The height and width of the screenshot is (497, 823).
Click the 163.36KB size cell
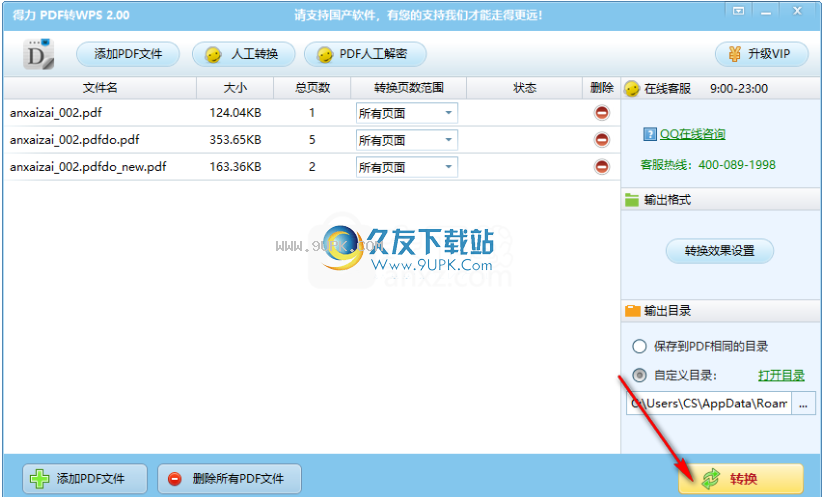point(235,167)
